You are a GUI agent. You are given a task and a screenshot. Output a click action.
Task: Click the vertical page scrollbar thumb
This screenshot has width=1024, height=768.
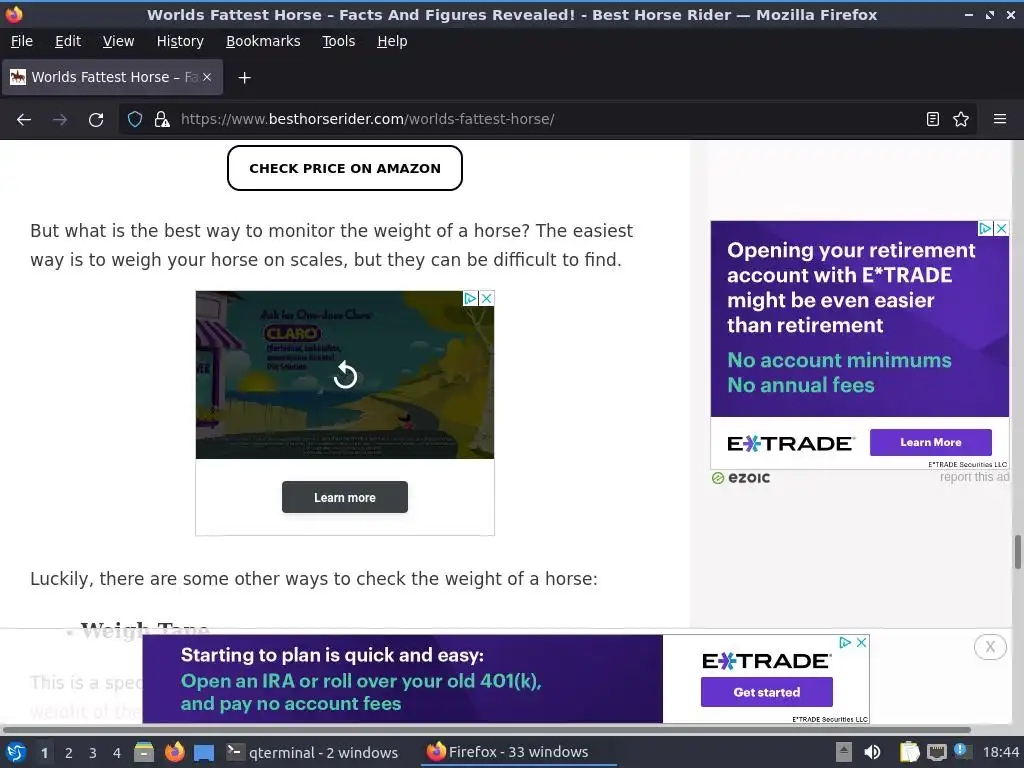(1017, 552)
